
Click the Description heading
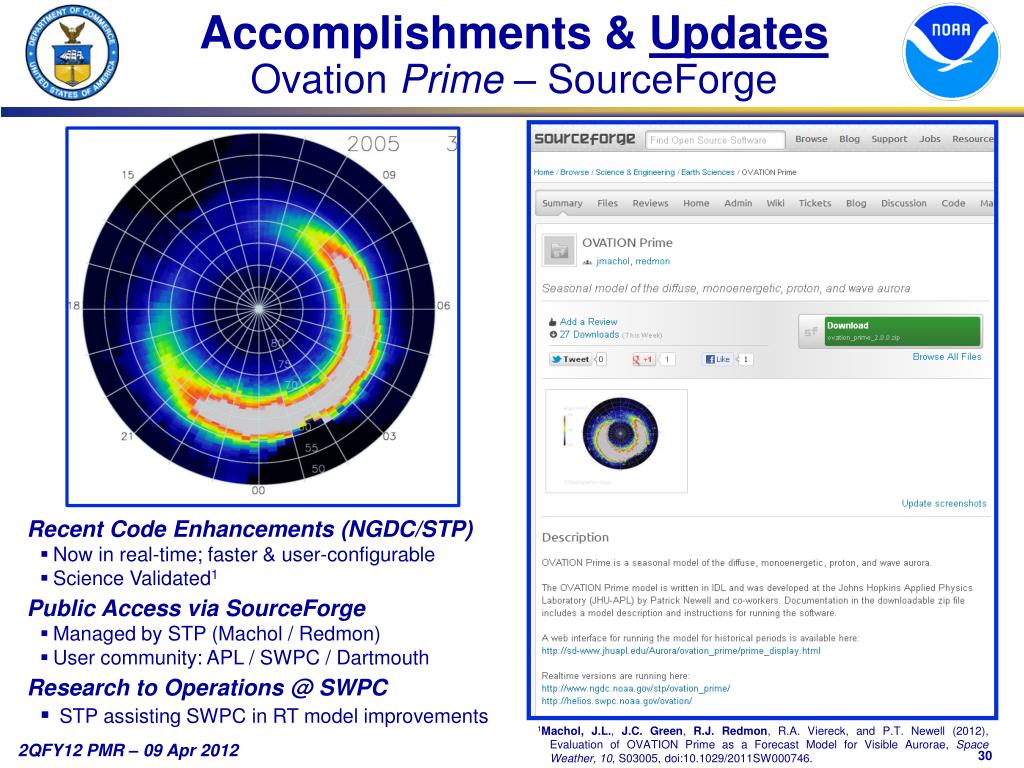point(575,537)
